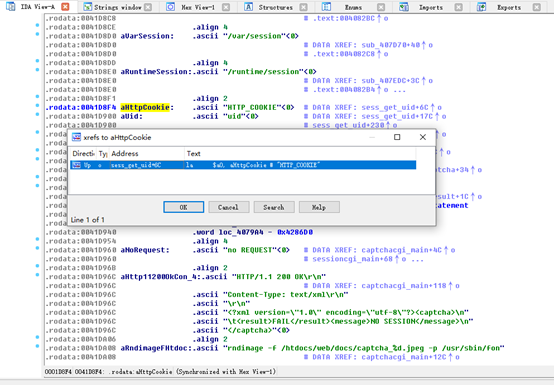Follow xref sub_407D70+40
The height and width of the screenshot is (385, 554).
[x=390, y=45]
